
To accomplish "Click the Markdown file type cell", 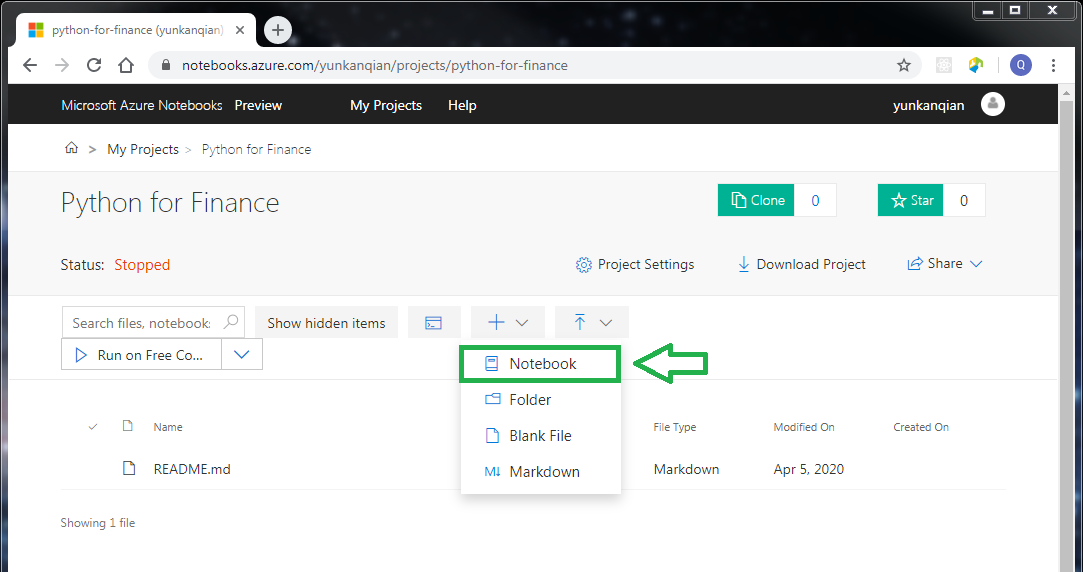I will point(687,469).
